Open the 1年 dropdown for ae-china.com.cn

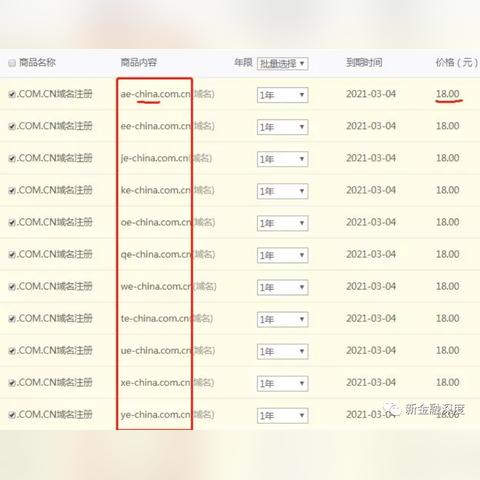(283, 95)
